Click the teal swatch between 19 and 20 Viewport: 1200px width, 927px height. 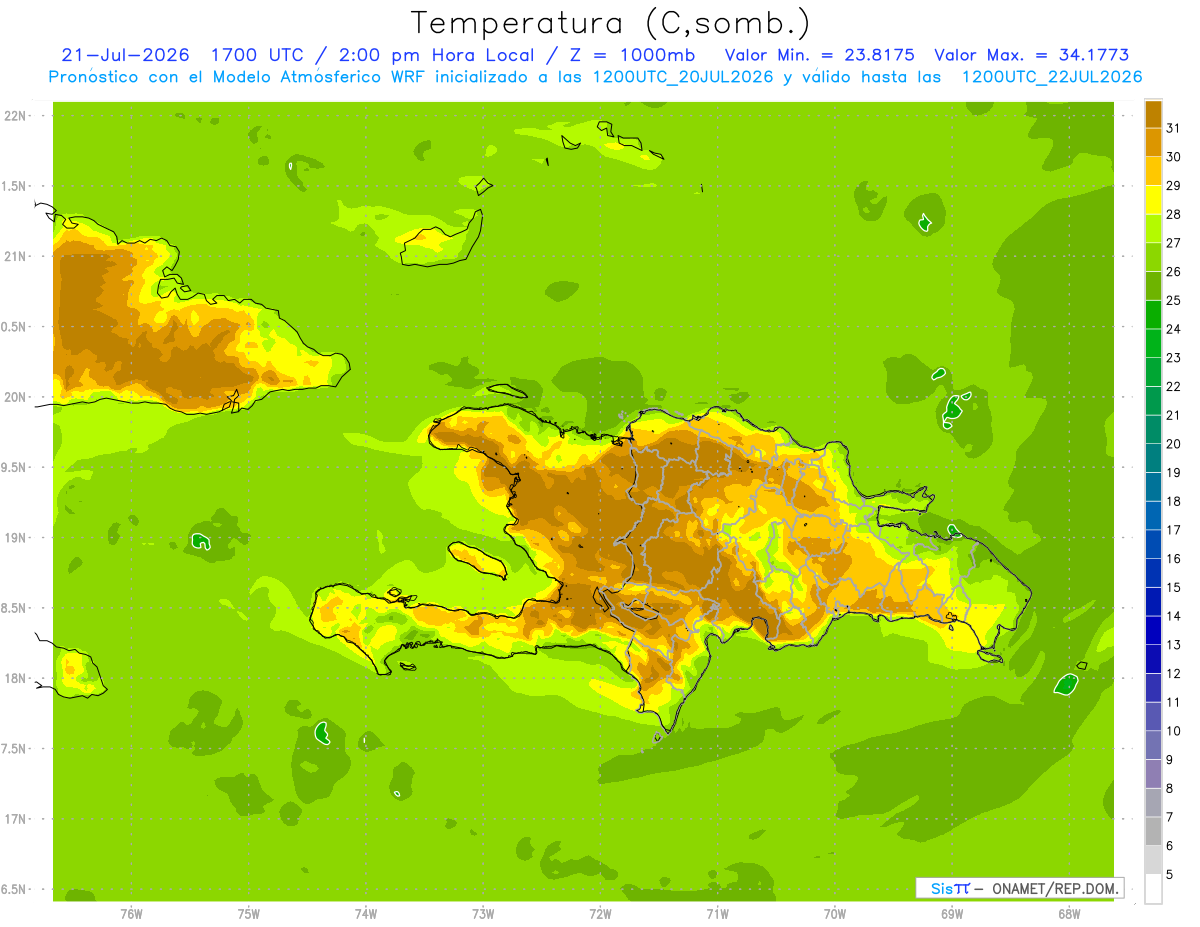click(x=1153, y=458)
